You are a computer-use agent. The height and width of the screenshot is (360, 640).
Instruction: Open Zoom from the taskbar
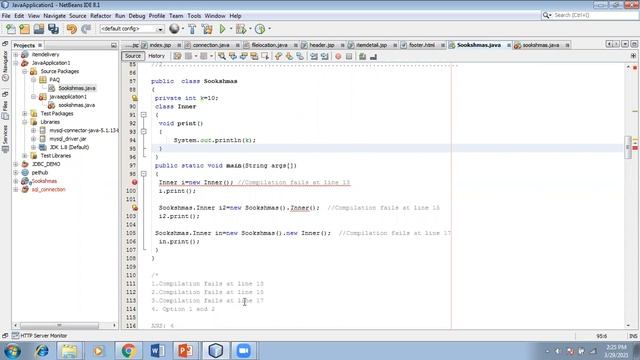pyautogui.click(x=244, y=351)
